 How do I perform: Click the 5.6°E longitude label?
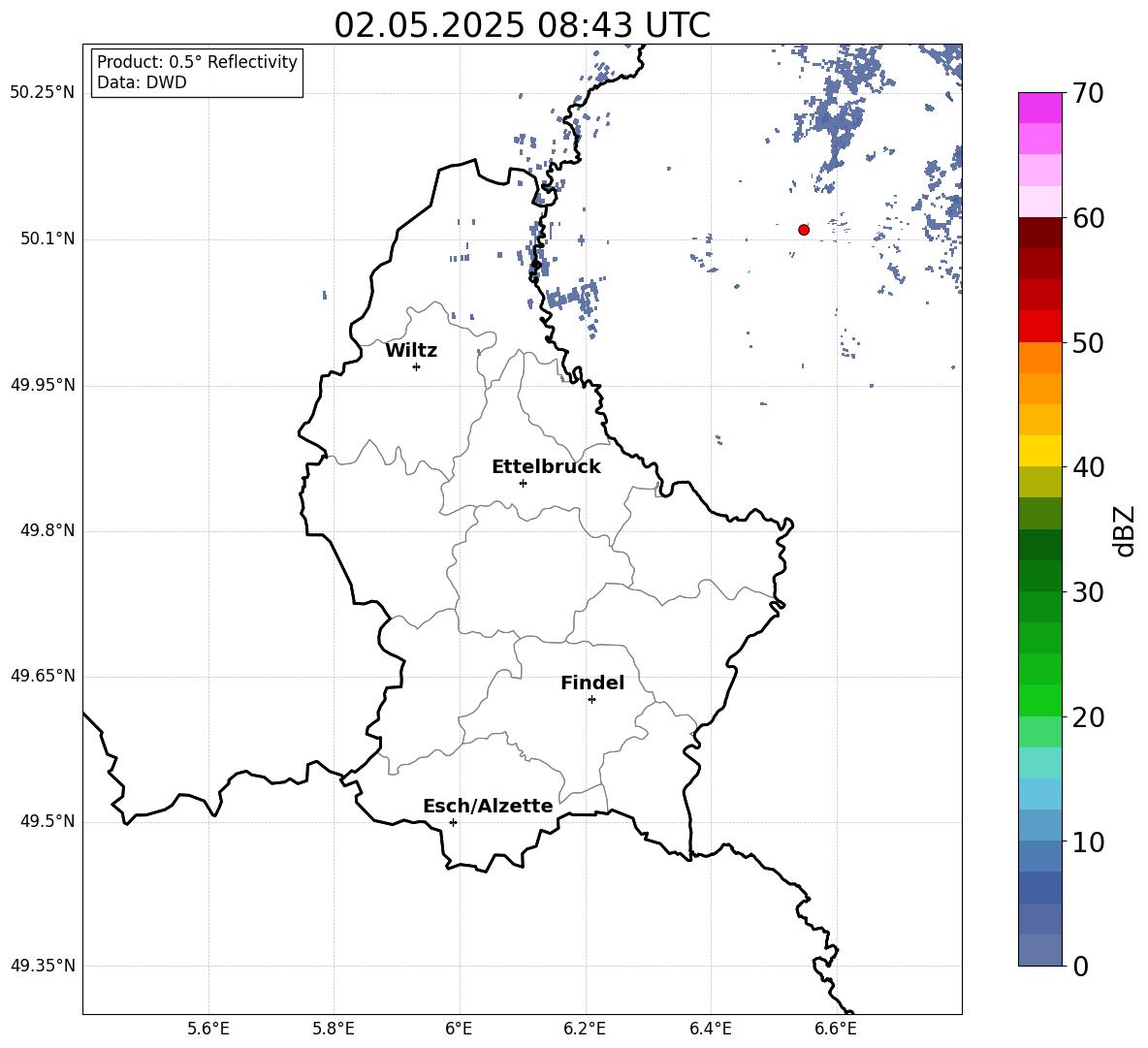(x=208, y=1029)
